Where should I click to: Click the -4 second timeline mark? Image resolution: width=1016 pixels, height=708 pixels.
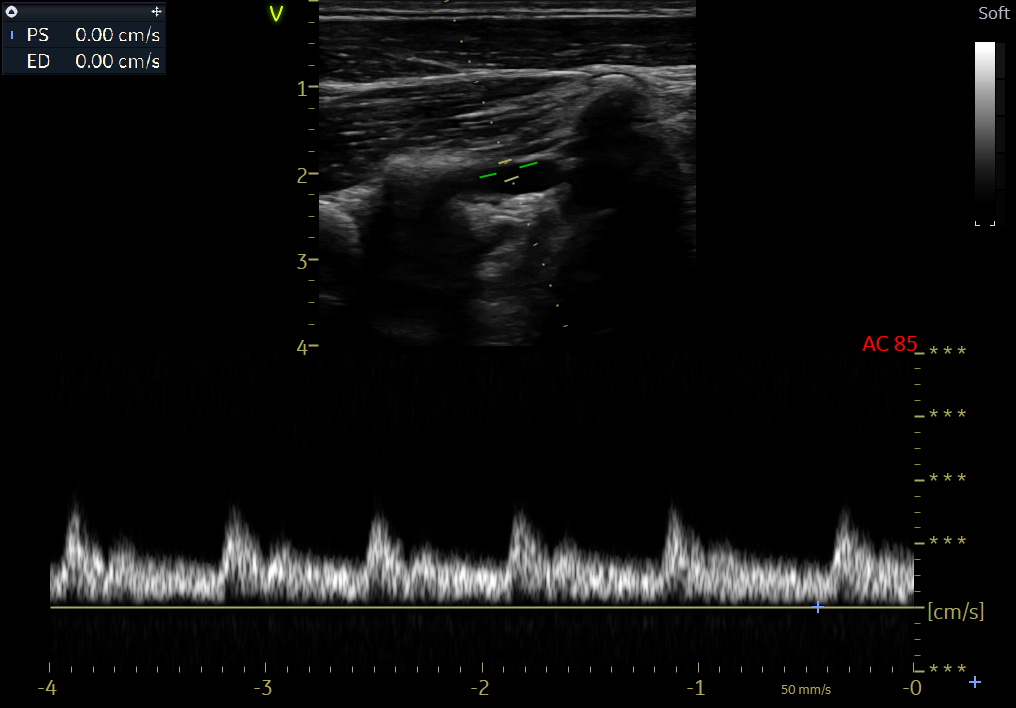tap(46, 688)
